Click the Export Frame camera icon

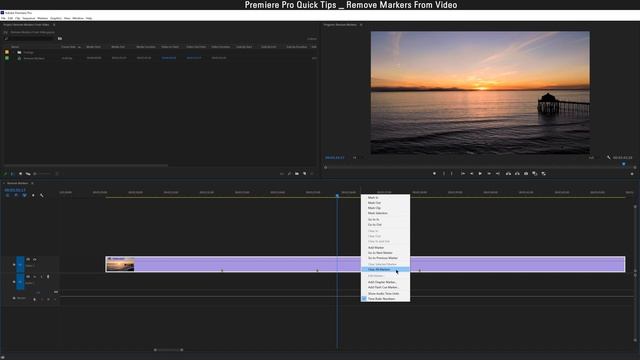tap(526, 174)
